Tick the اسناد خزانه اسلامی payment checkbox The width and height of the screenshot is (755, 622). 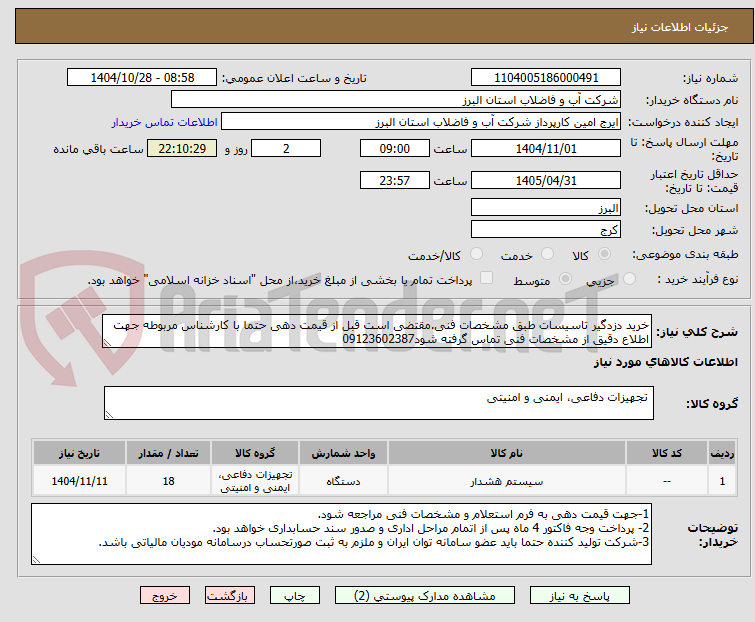(x=486, y=278)
